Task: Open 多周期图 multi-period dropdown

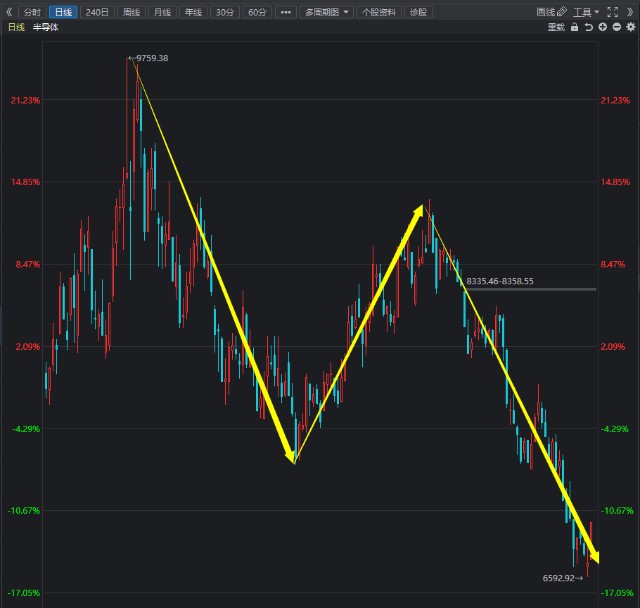Action: coord(326,12)
